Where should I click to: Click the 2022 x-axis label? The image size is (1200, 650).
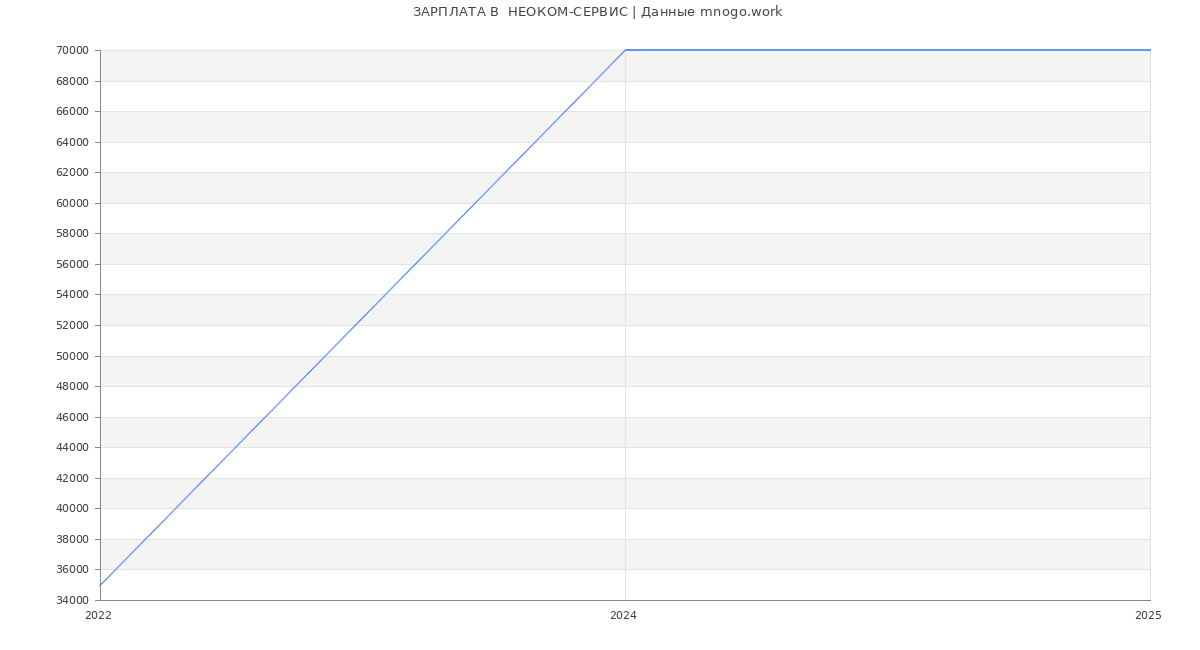pos(98,616)
